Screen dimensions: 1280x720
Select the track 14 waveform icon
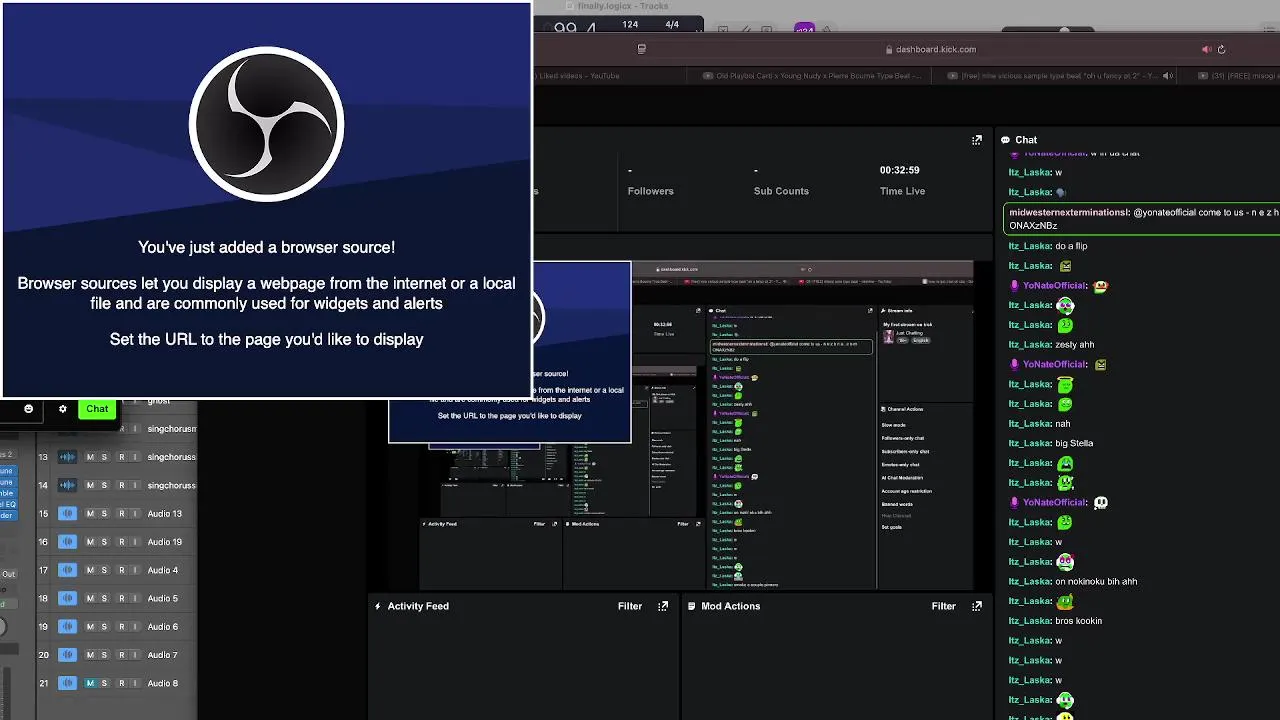point(67,485)
